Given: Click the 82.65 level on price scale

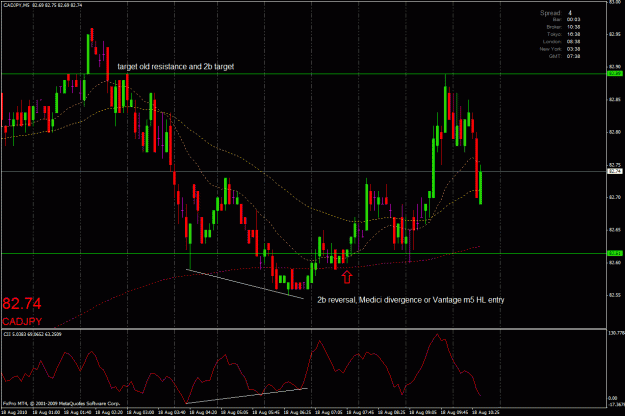Looking at the screenshot, I should (614, 230).
